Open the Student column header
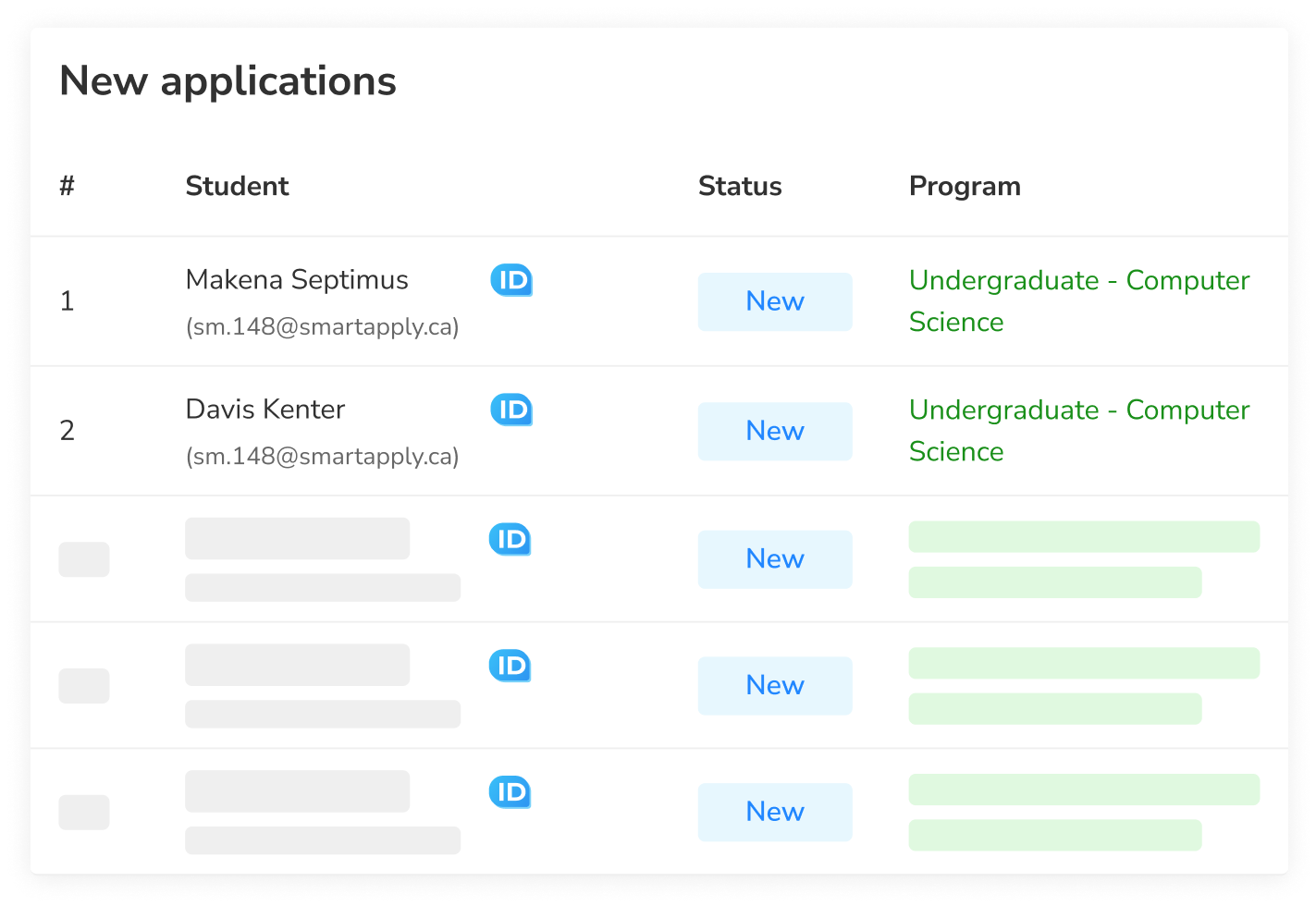 (x=237, y=186)
